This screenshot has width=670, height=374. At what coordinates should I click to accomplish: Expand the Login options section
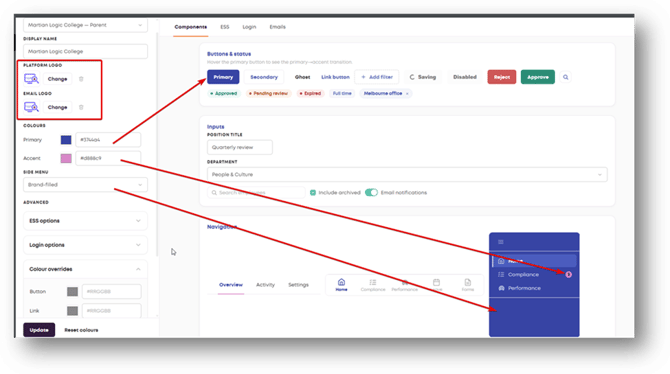click(85, 245)
